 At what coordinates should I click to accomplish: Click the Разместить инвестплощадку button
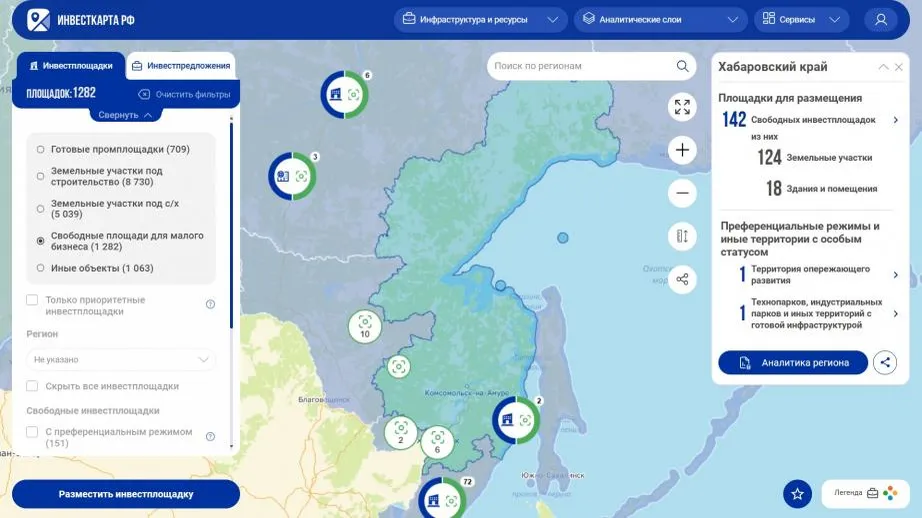pos(126,494)
